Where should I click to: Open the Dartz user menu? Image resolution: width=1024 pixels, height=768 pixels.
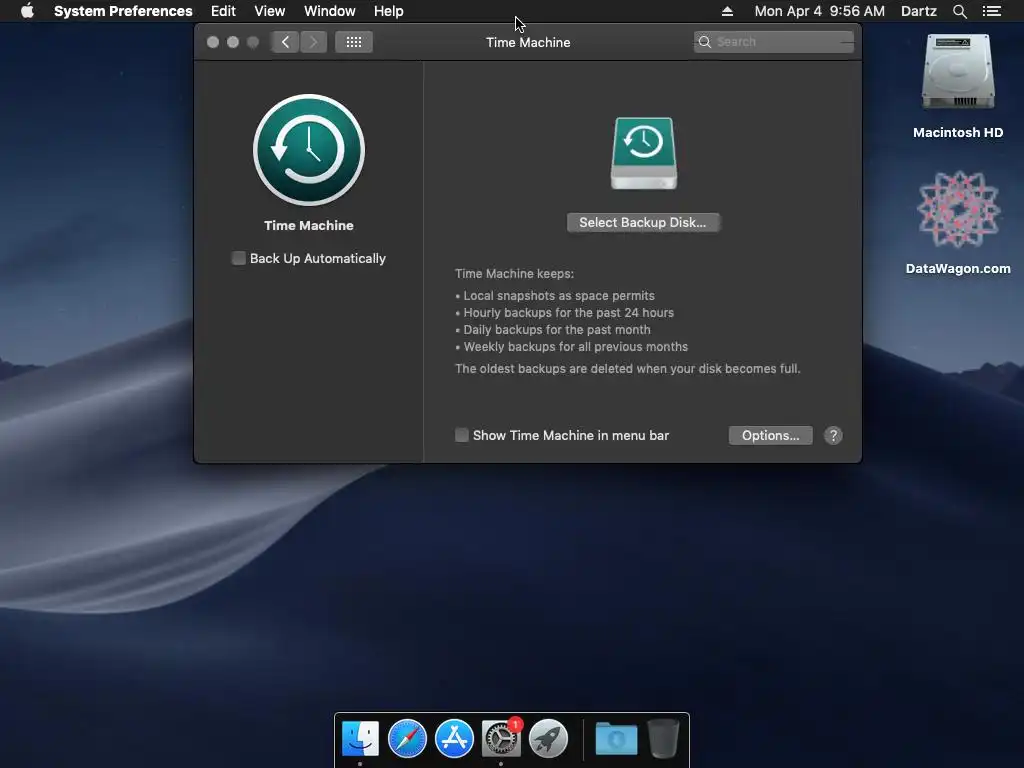pyautogui.click(x=918, y=11)
